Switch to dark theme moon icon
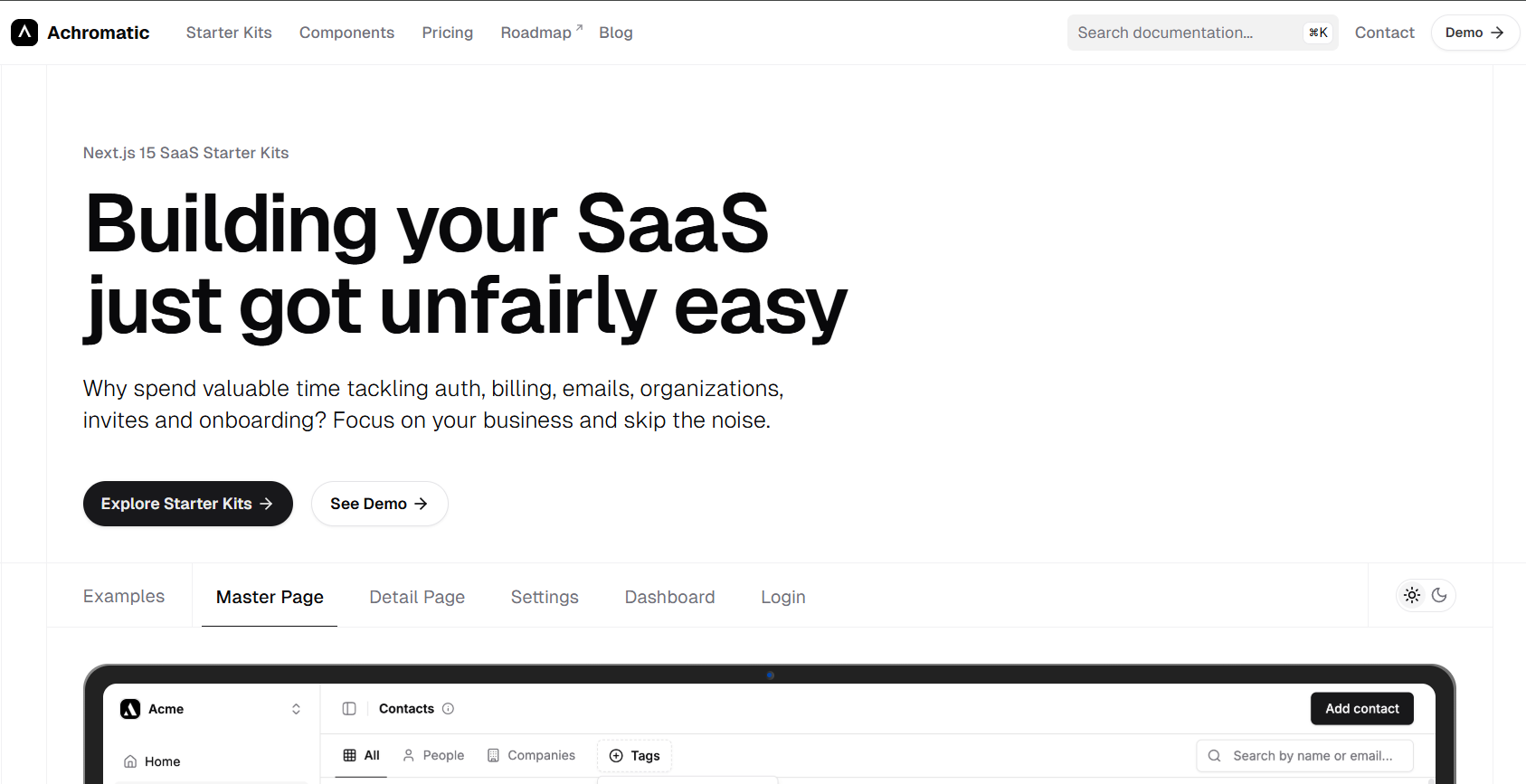This screenshot has width=1526, height=784. (x=1439, y=595)
